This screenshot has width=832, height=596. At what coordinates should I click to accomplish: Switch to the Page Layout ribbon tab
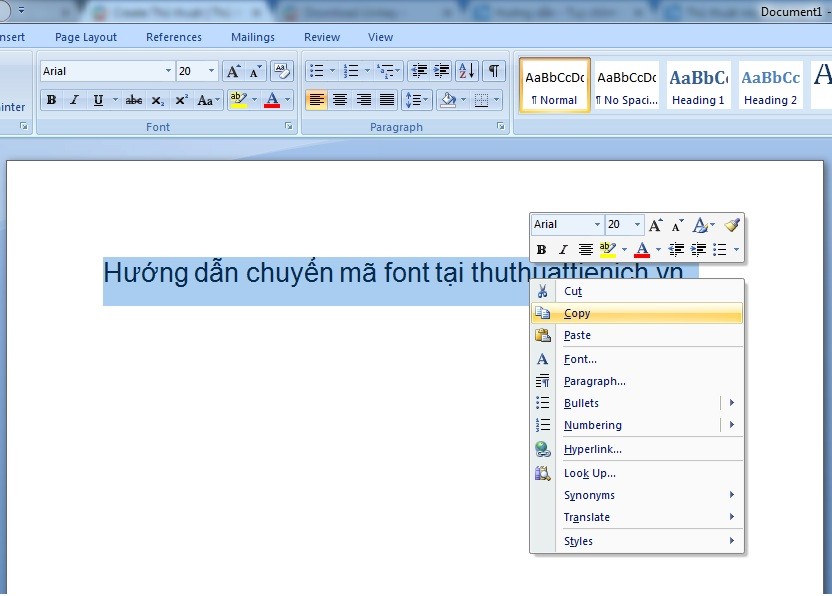point(86,37)
